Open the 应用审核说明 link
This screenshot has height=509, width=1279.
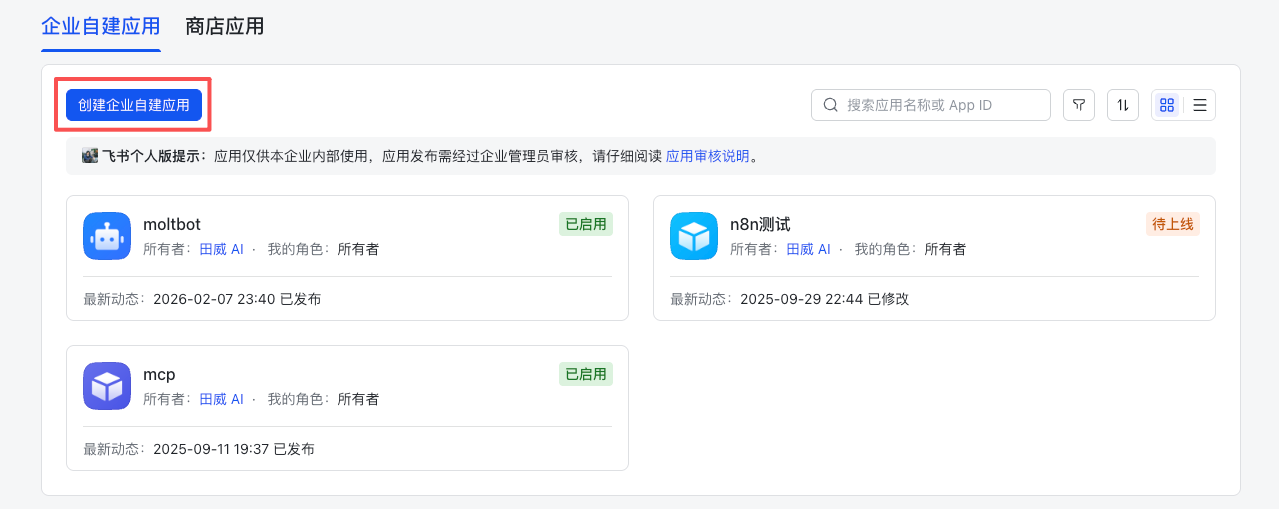[x=708, y=156]
